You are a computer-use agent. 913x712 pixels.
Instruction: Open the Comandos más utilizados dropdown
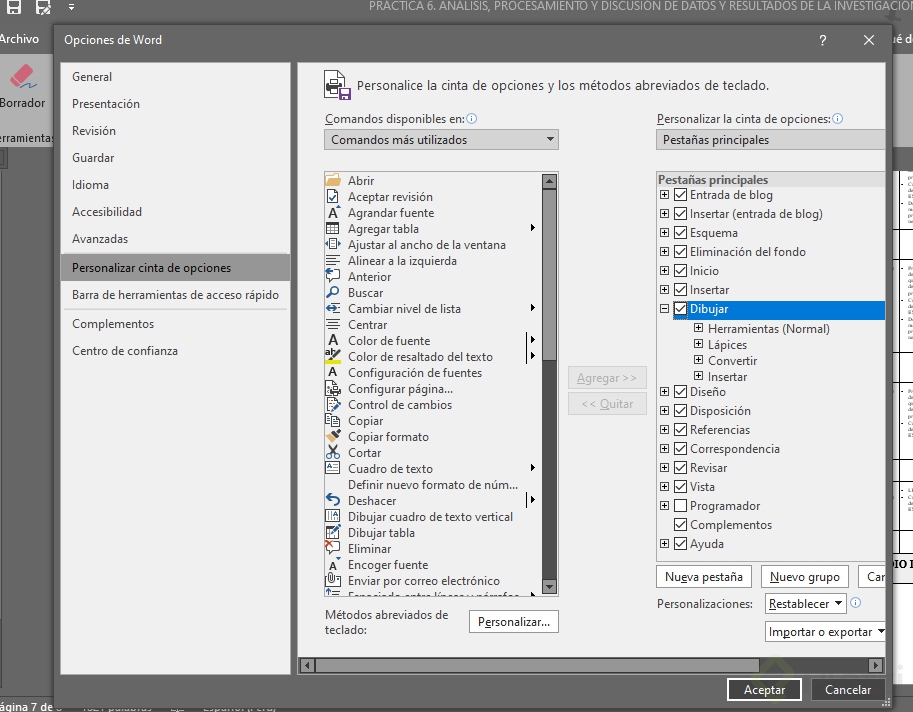tap(549, 139)
